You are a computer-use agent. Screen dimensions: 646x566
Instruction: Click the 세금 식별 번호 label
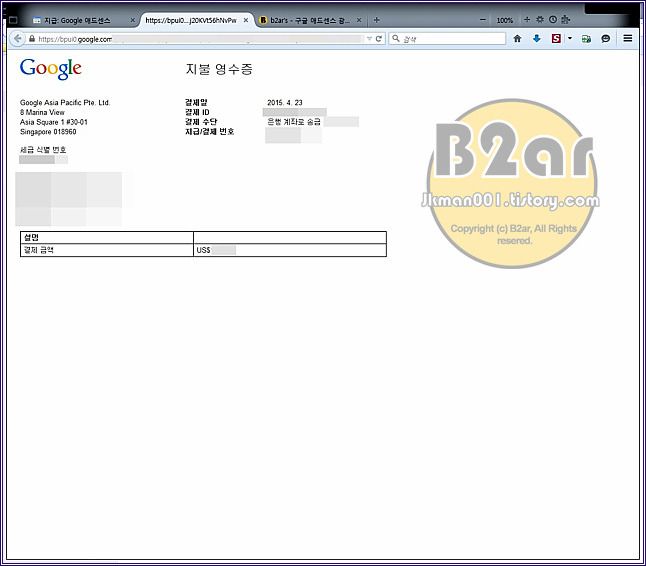(x=43, y=150)
